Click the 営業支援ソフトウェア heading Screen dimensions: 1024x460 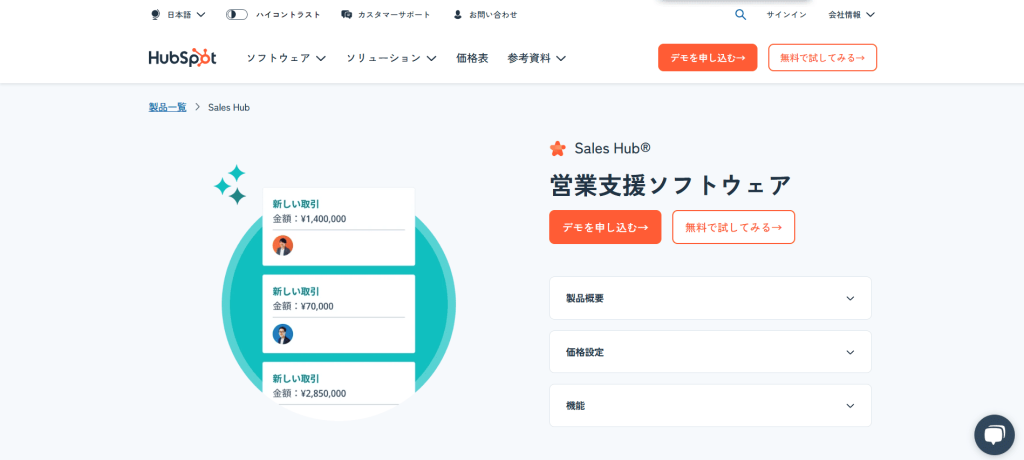[x=670, y=186]
